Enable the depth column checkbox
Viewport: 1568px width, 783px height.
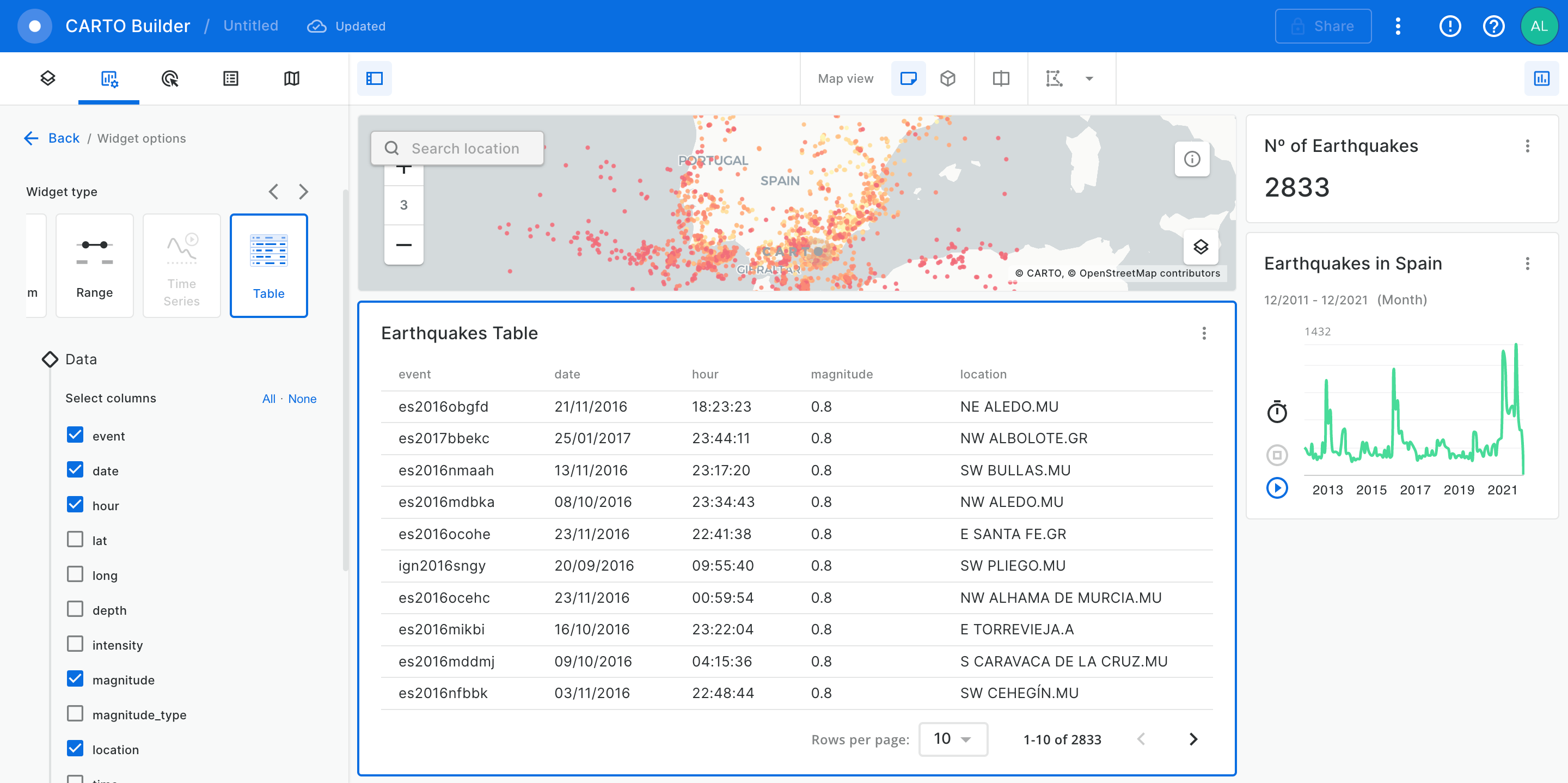pyautogui.click(x=76, y=609)
